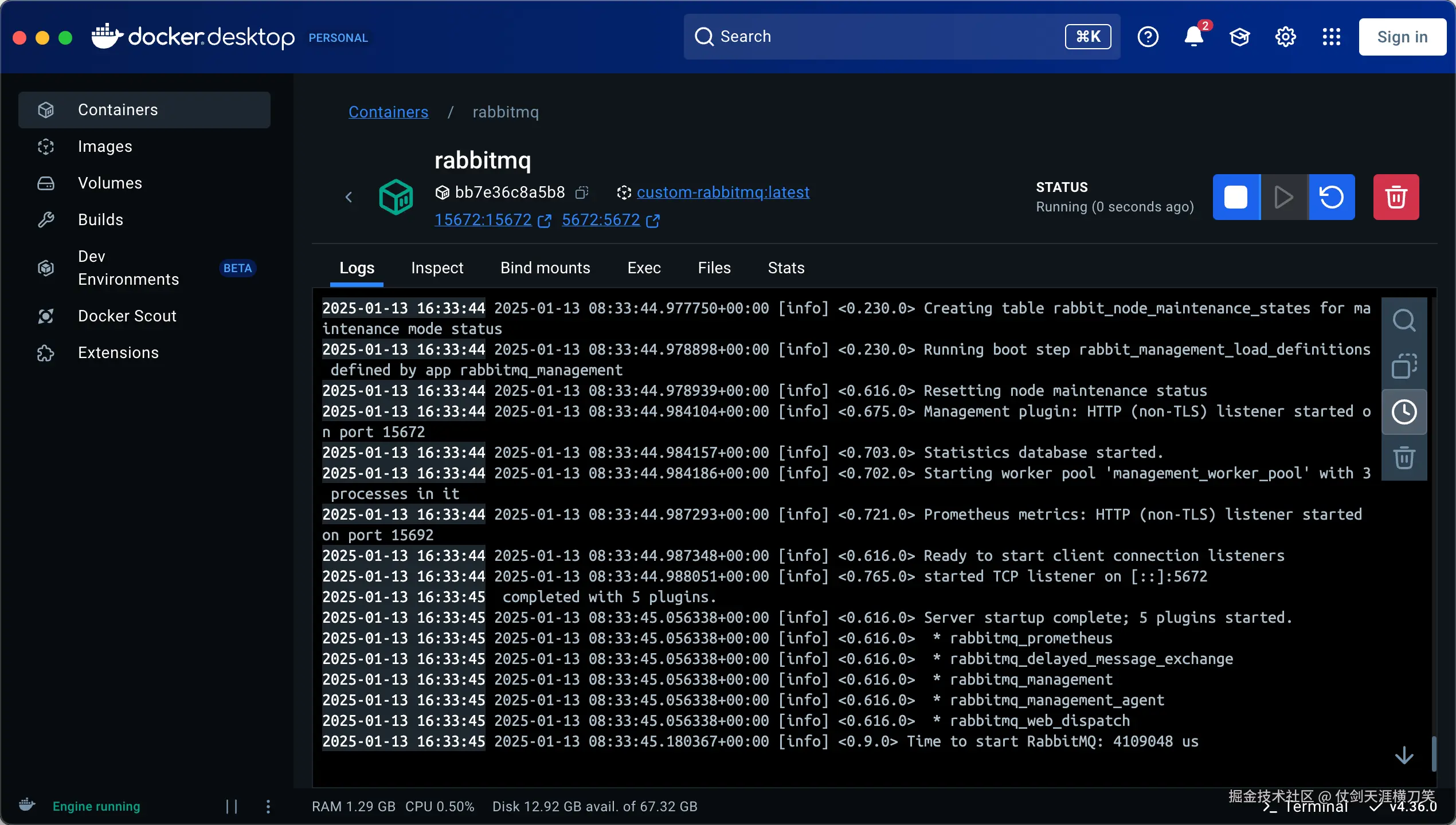Clear the logs terminal with trash icon
The image size is (1456, 825).
click(x=1404, y=458)
